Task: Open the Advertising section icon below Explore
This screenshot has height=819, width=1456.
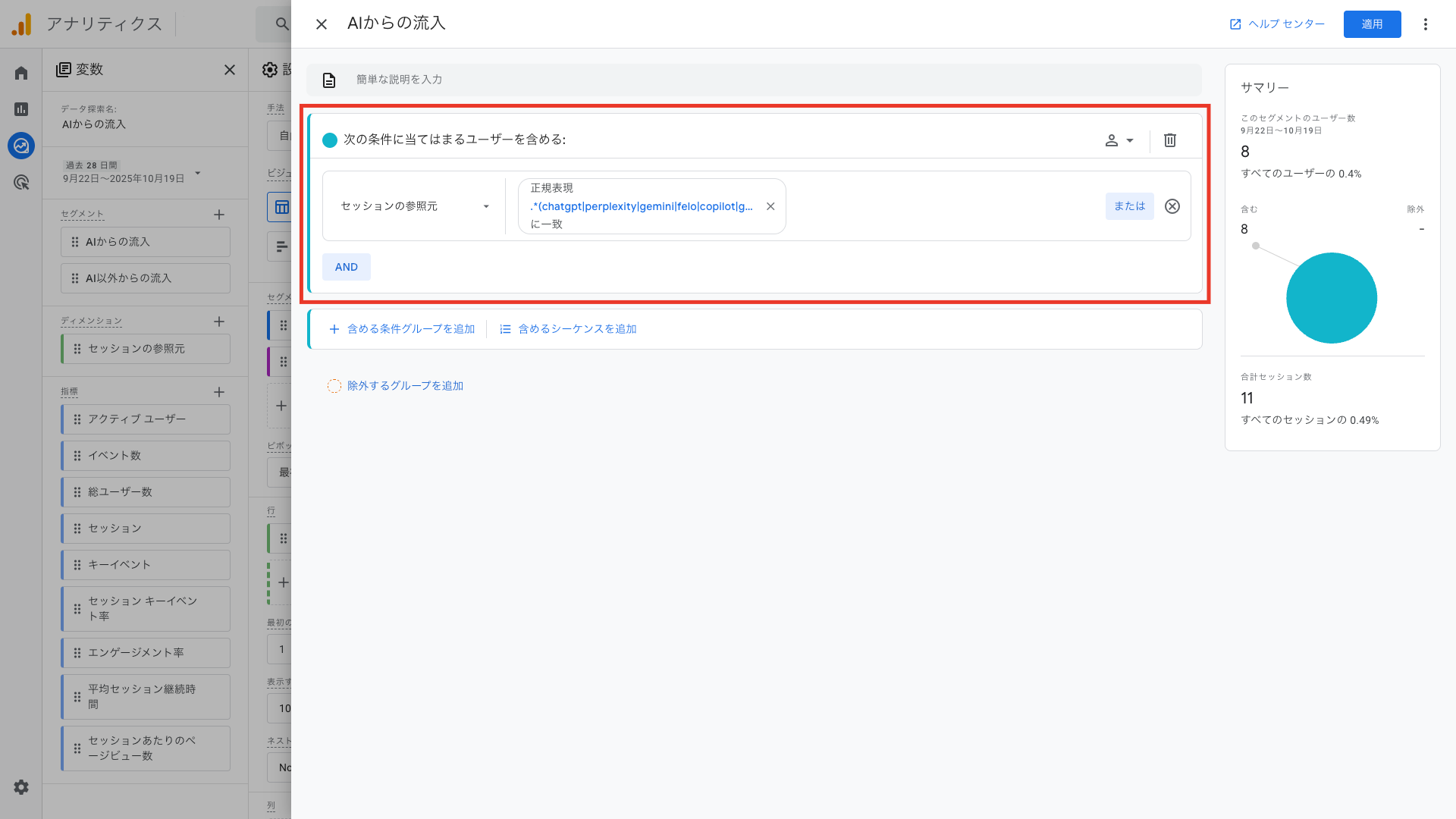Action: click(20, 182)
